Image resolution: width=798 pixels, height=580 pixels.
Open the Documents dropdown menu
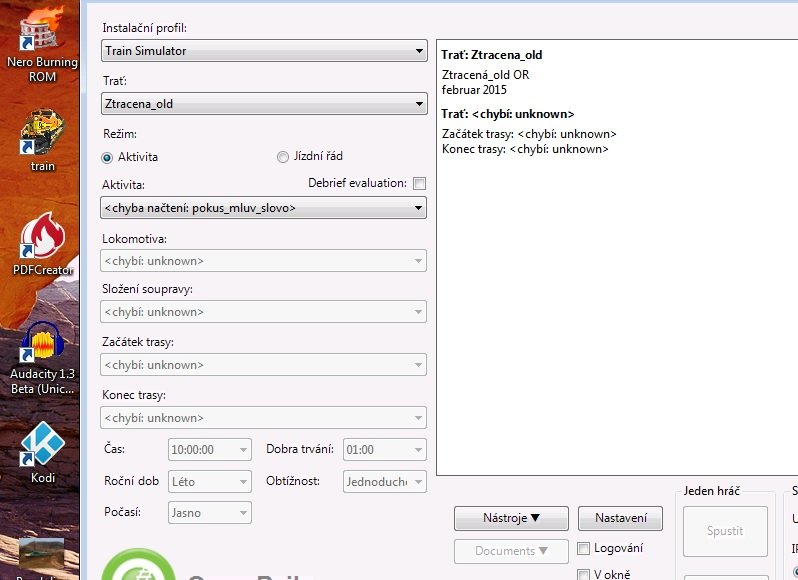point(511,551)
